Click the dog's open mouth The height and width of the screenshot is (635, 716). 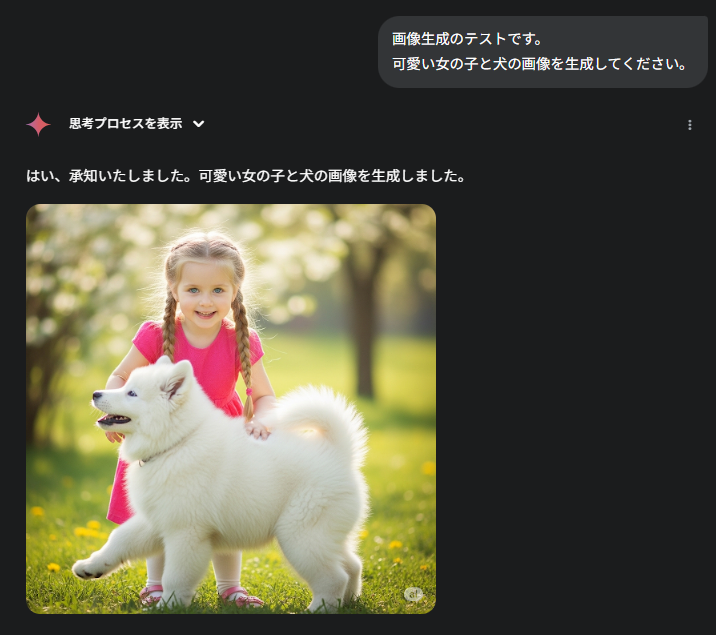(114, 419)
